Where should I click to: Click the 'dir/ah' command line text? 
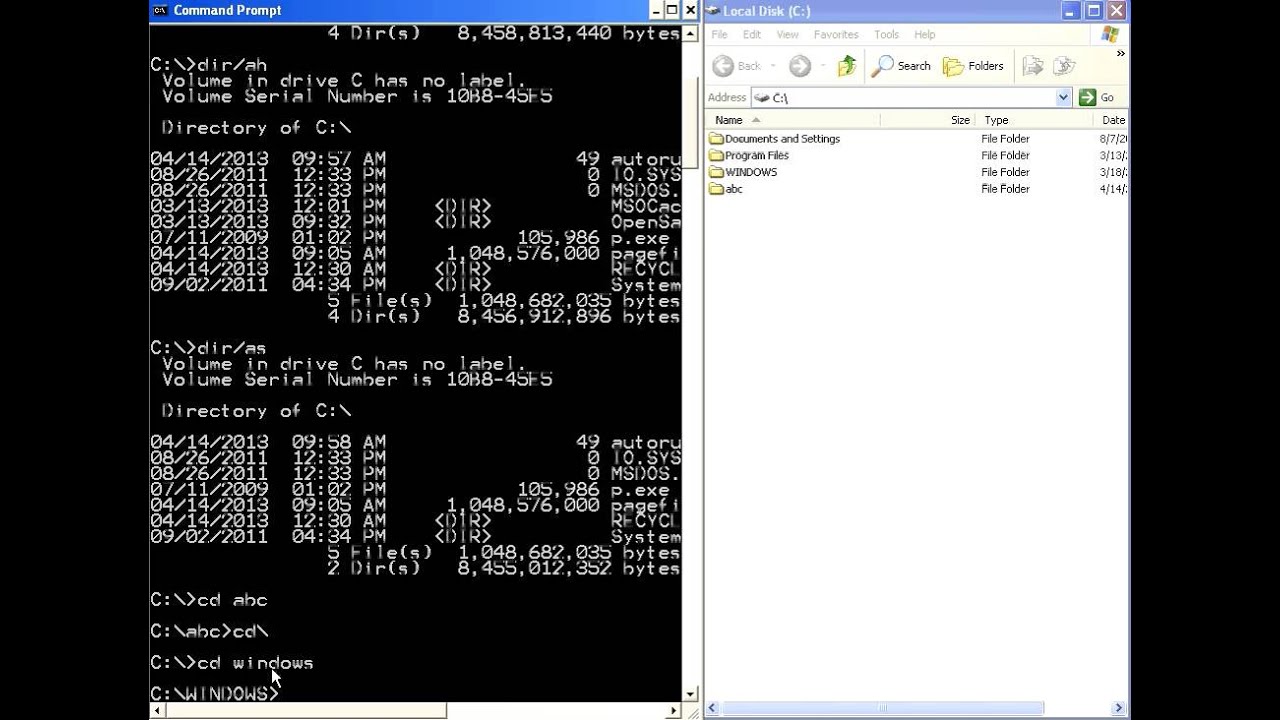click(x=232, y=65)
